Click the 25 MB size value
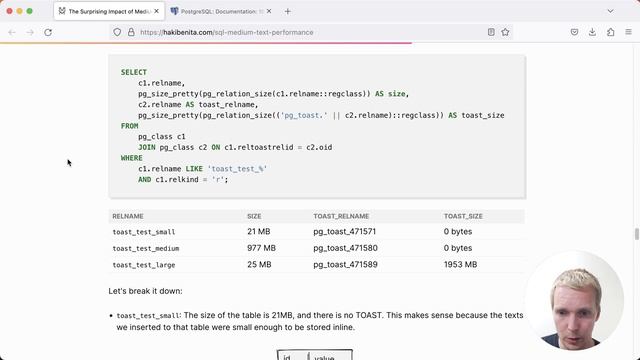The width and height of the screenshot is (640, 360). (259, 264)
